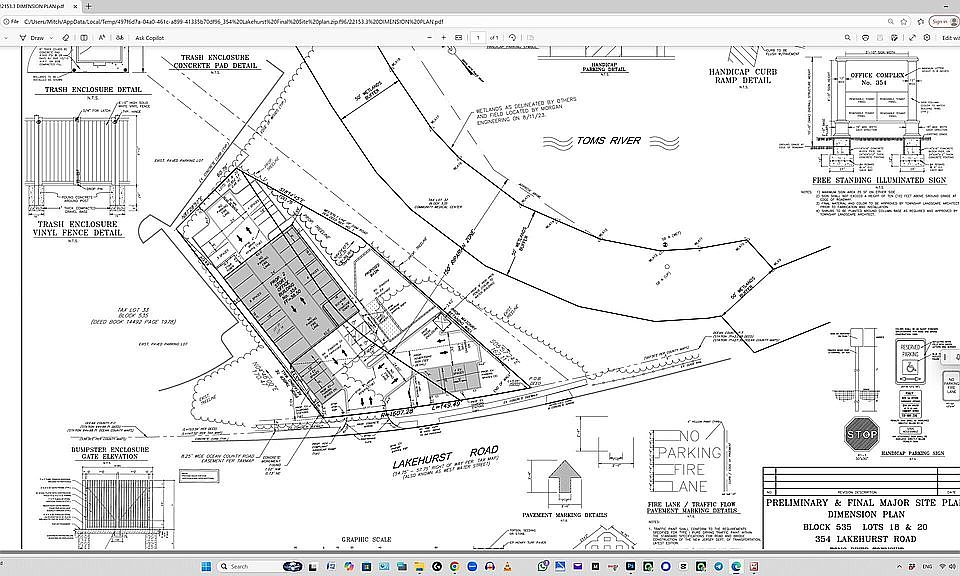Open the Favorites list icon

coord(920,21)
